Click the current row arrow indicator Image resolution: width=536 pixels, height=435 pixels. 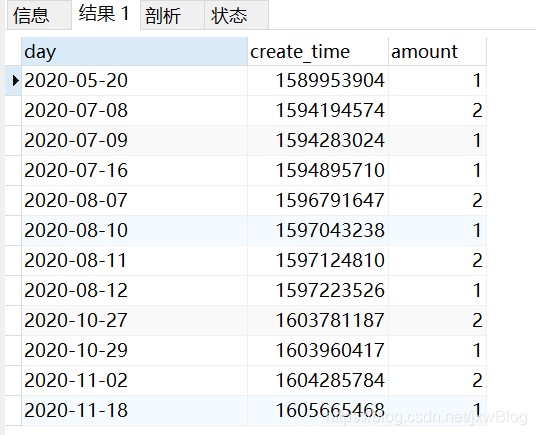click(15, 81)
